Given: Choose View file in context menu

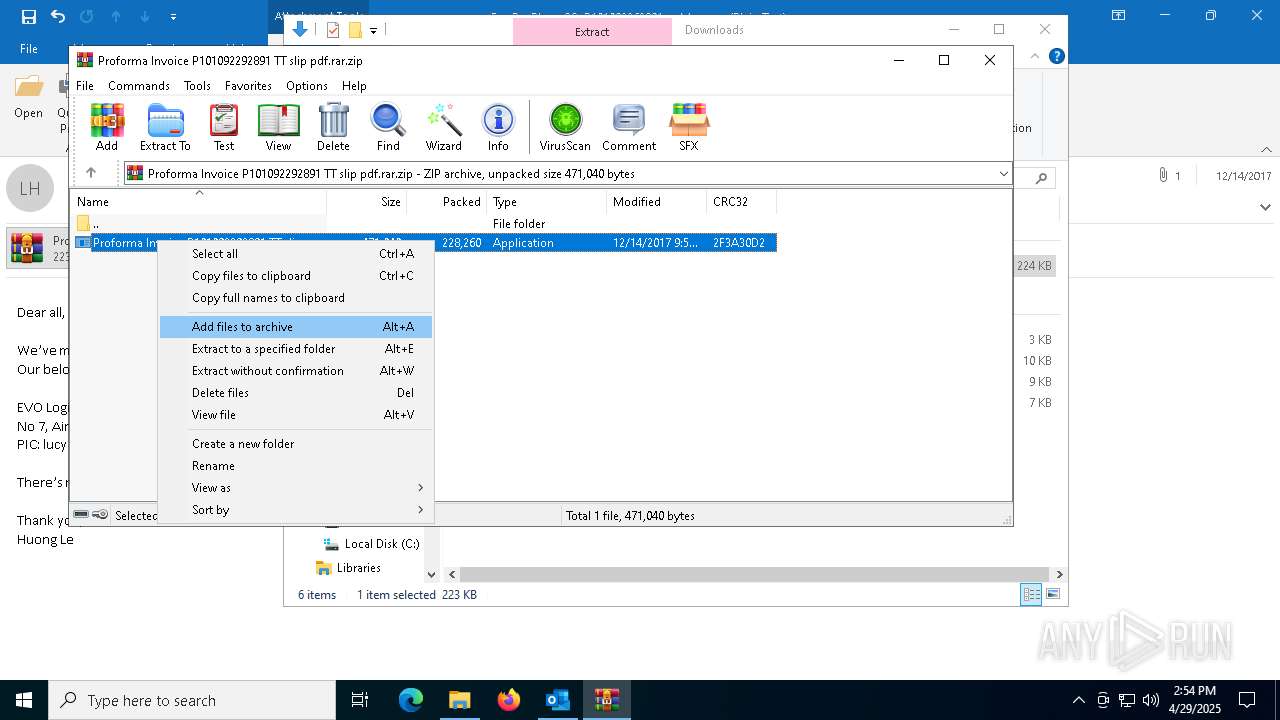Looking at the screenshot, I should 296,415.
